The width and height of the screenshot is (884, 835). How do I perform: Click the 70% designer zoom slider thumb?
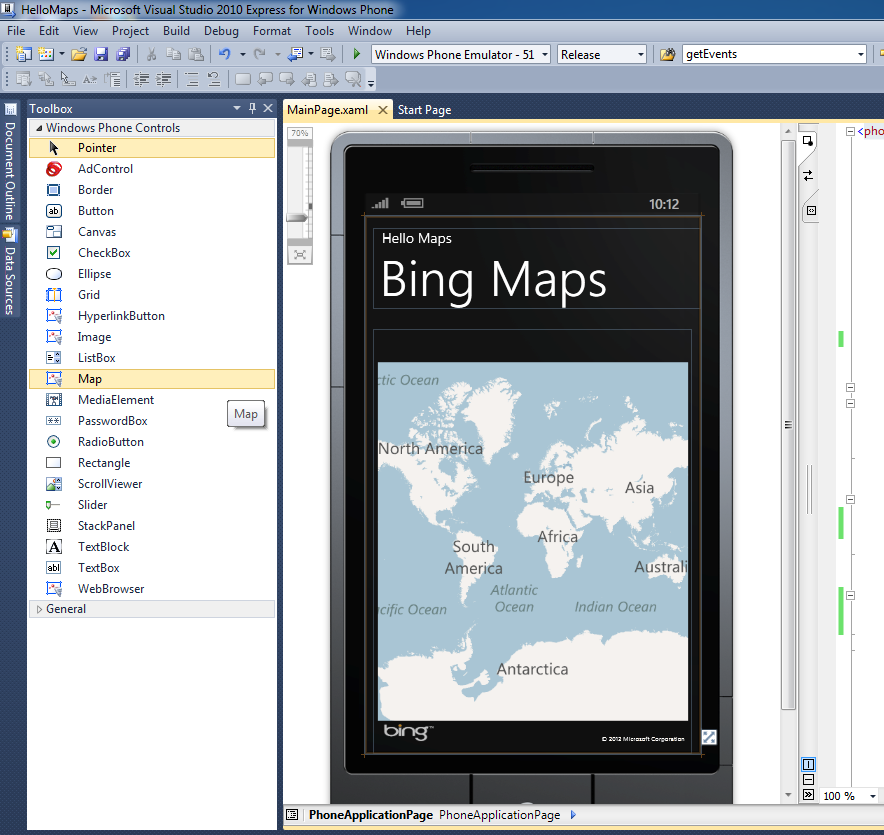tap(297, 217)
